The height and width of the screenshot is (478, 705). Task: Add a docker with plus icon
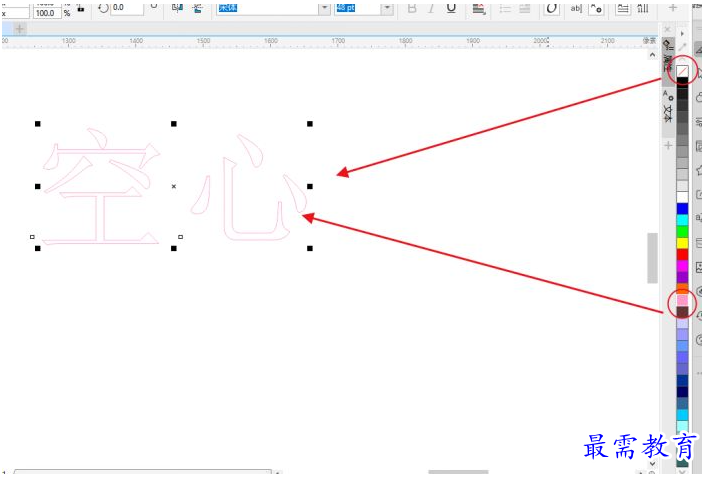(668, 145)
